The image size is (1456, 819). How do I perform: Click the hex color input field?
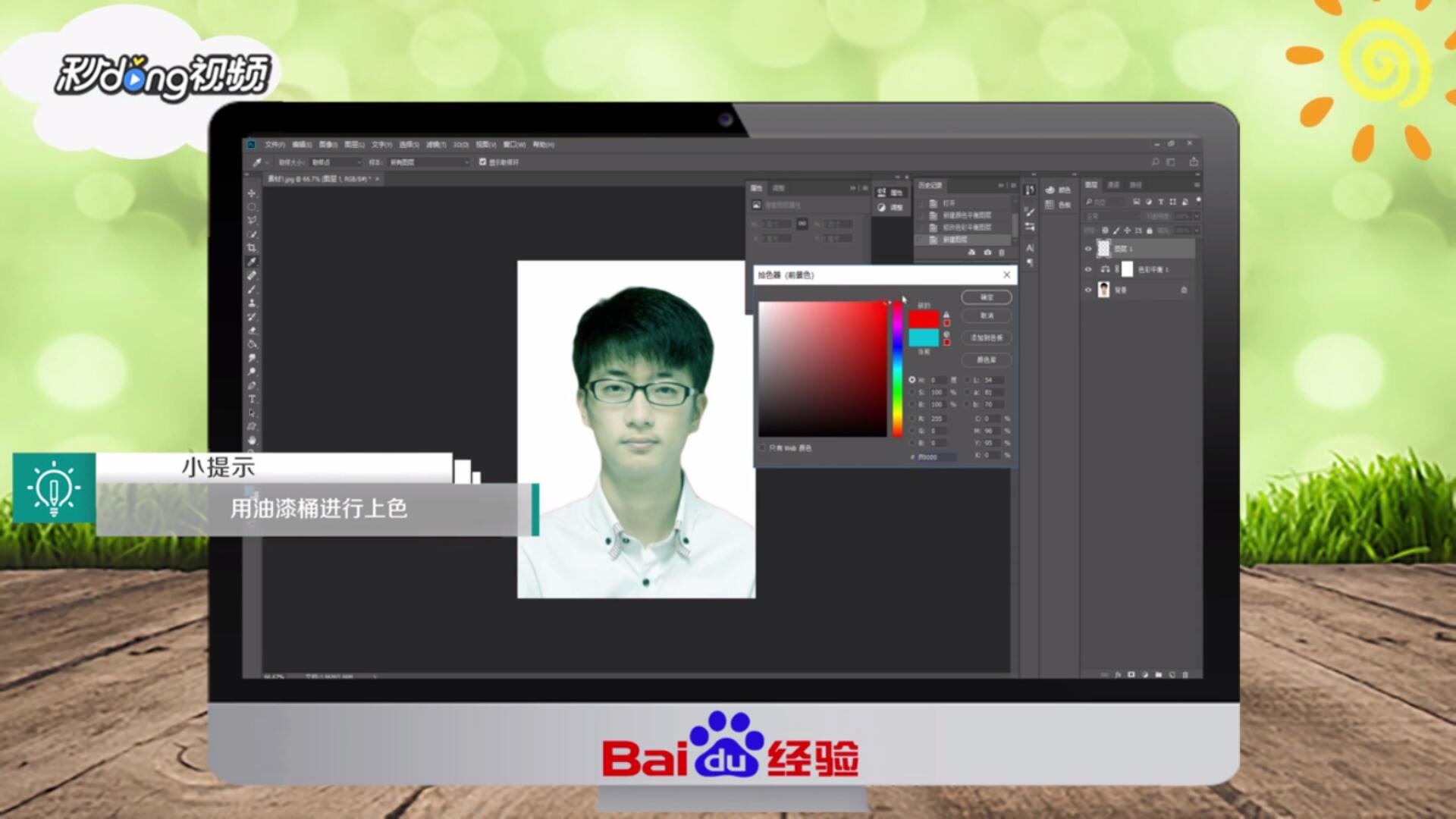[x=936, y=457]
